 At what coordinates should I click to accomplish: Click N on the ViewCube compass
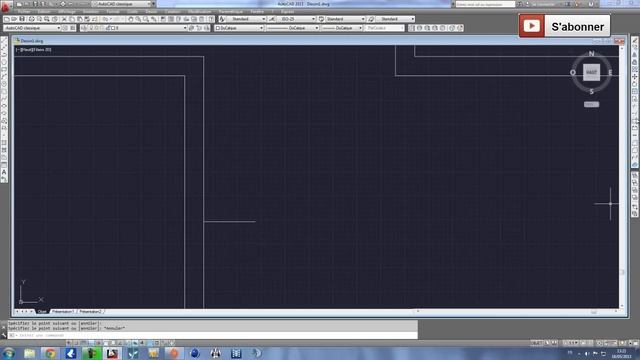(591, 53)
